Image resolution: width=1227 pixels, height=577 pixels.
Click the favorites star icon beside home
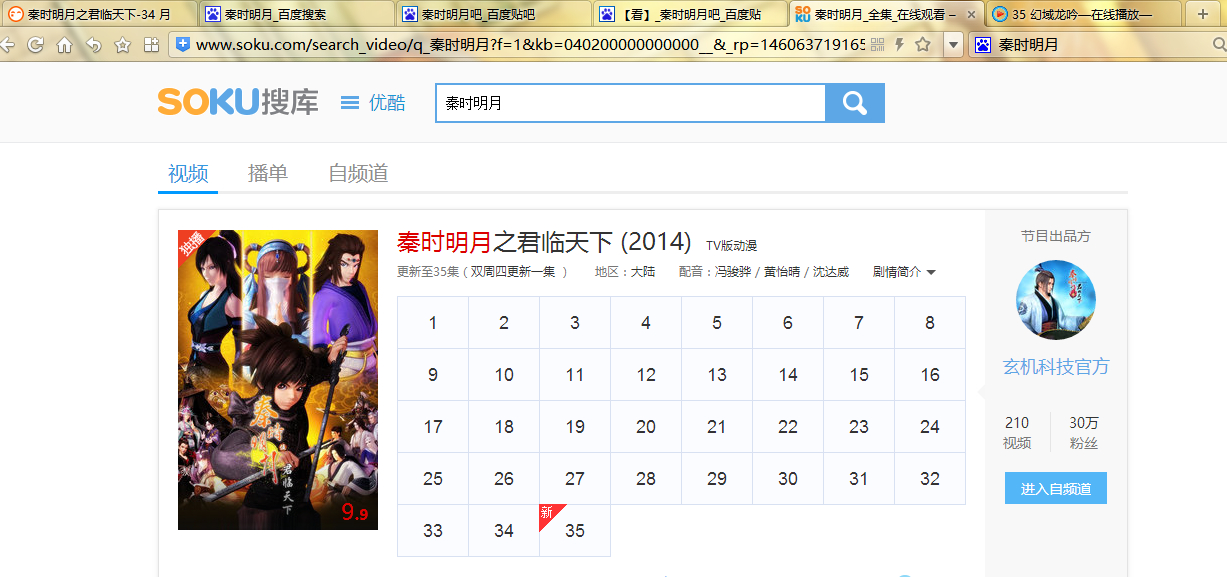pyautogui.click(x=123, y=45)
